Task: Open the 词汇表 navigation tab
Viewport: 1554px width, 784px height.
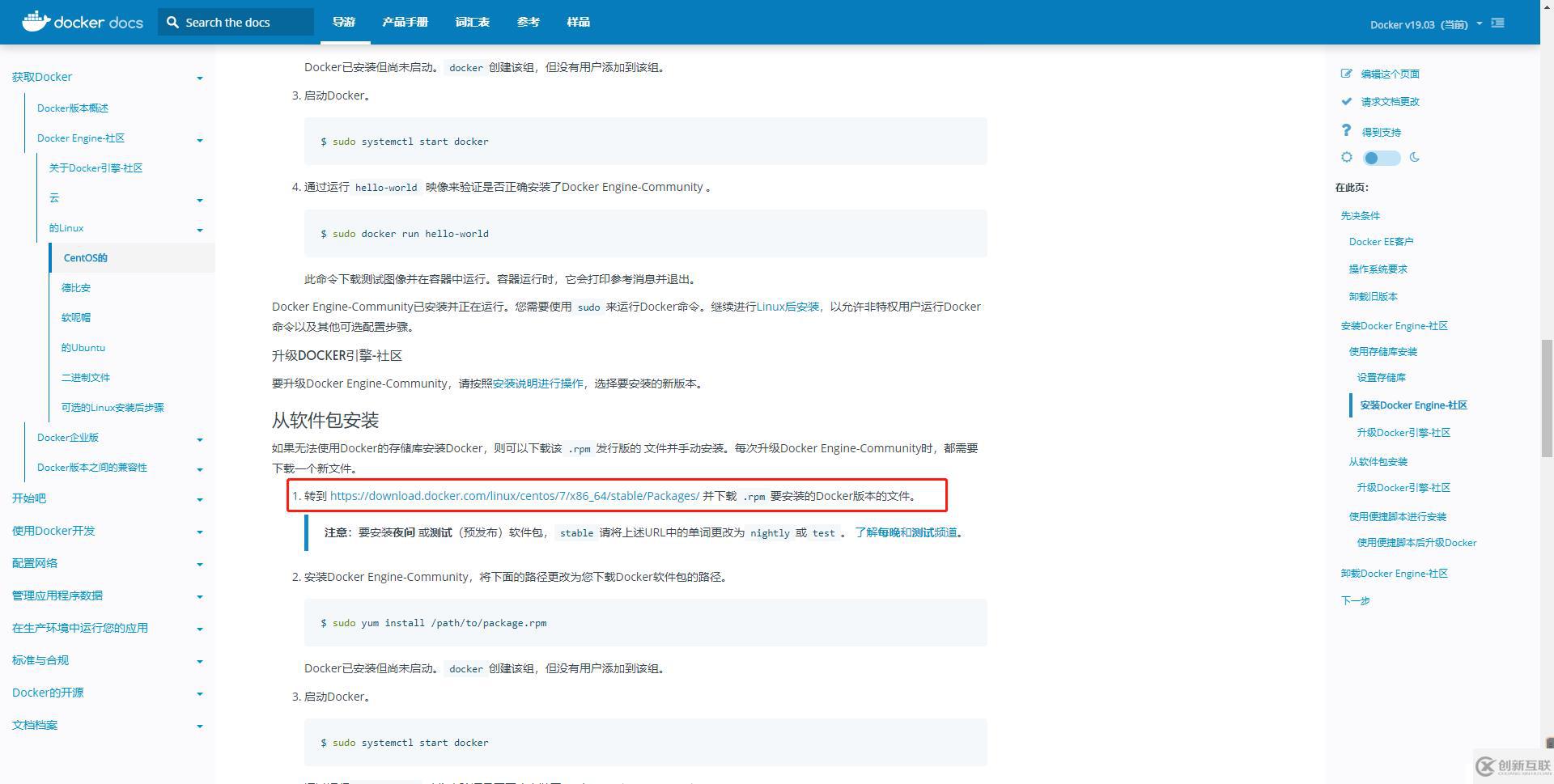Action: click(473, 22)
